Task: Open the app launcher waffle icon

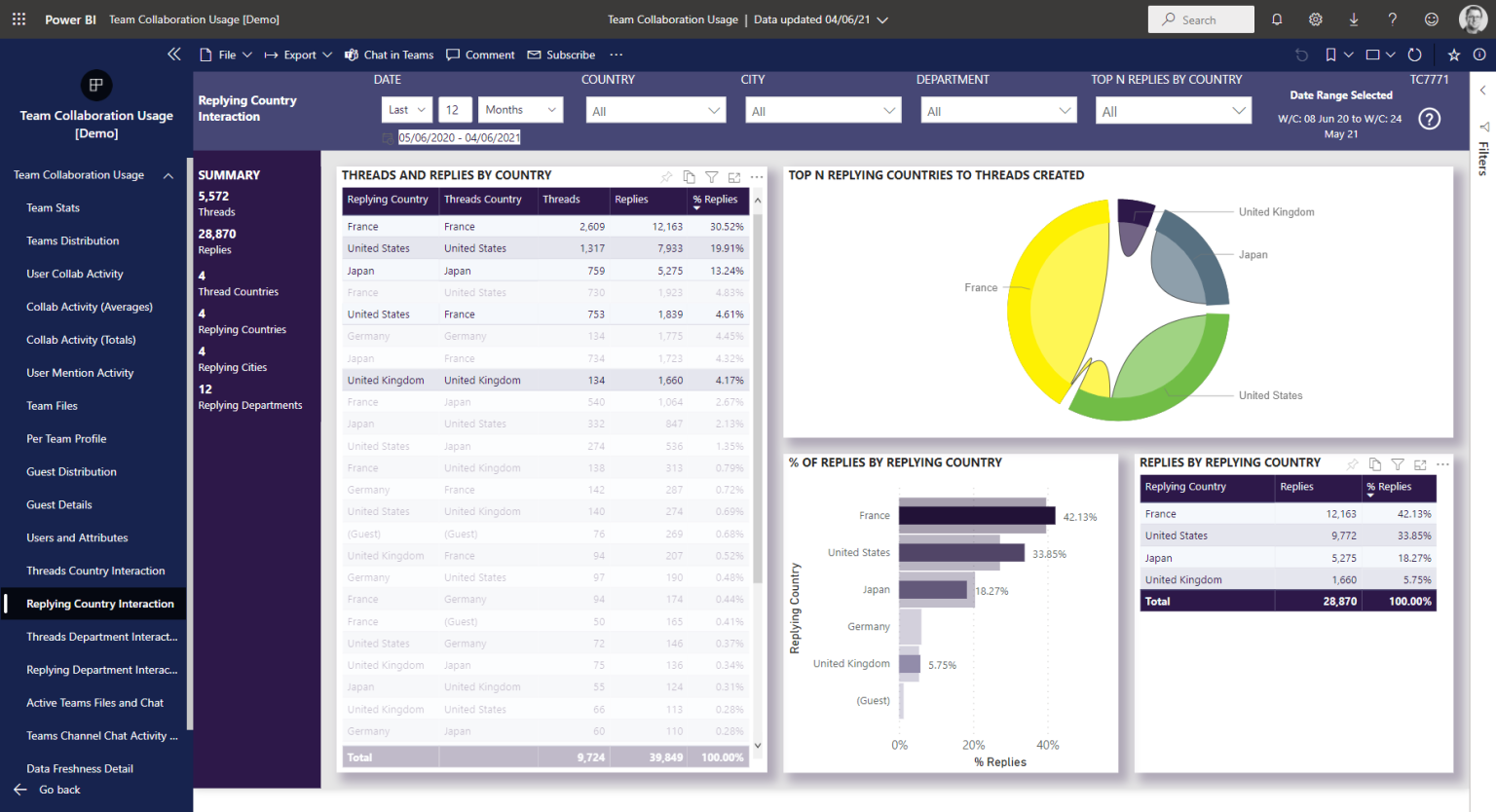Action: [19, 19]
